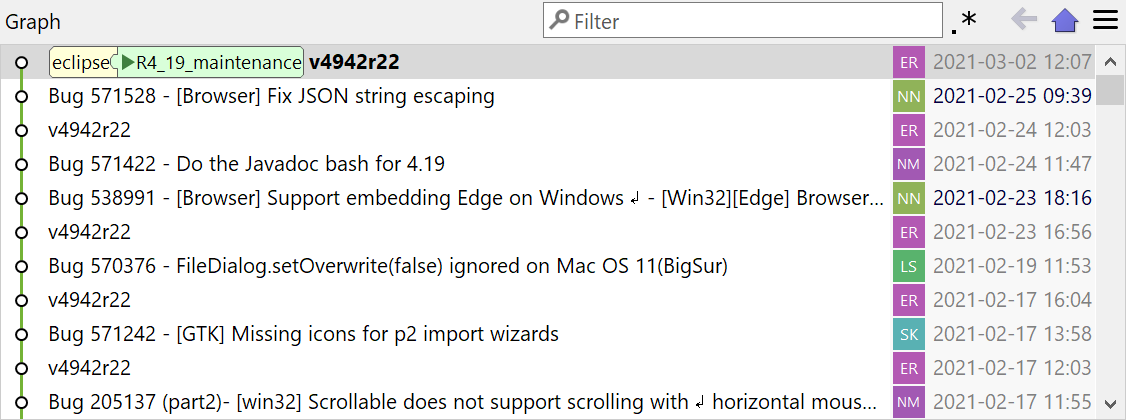Select Bug 538991 Edge embedding commit
Image resolution: width=1126 pixels, height=420 pixels.
tap(465, 198)
